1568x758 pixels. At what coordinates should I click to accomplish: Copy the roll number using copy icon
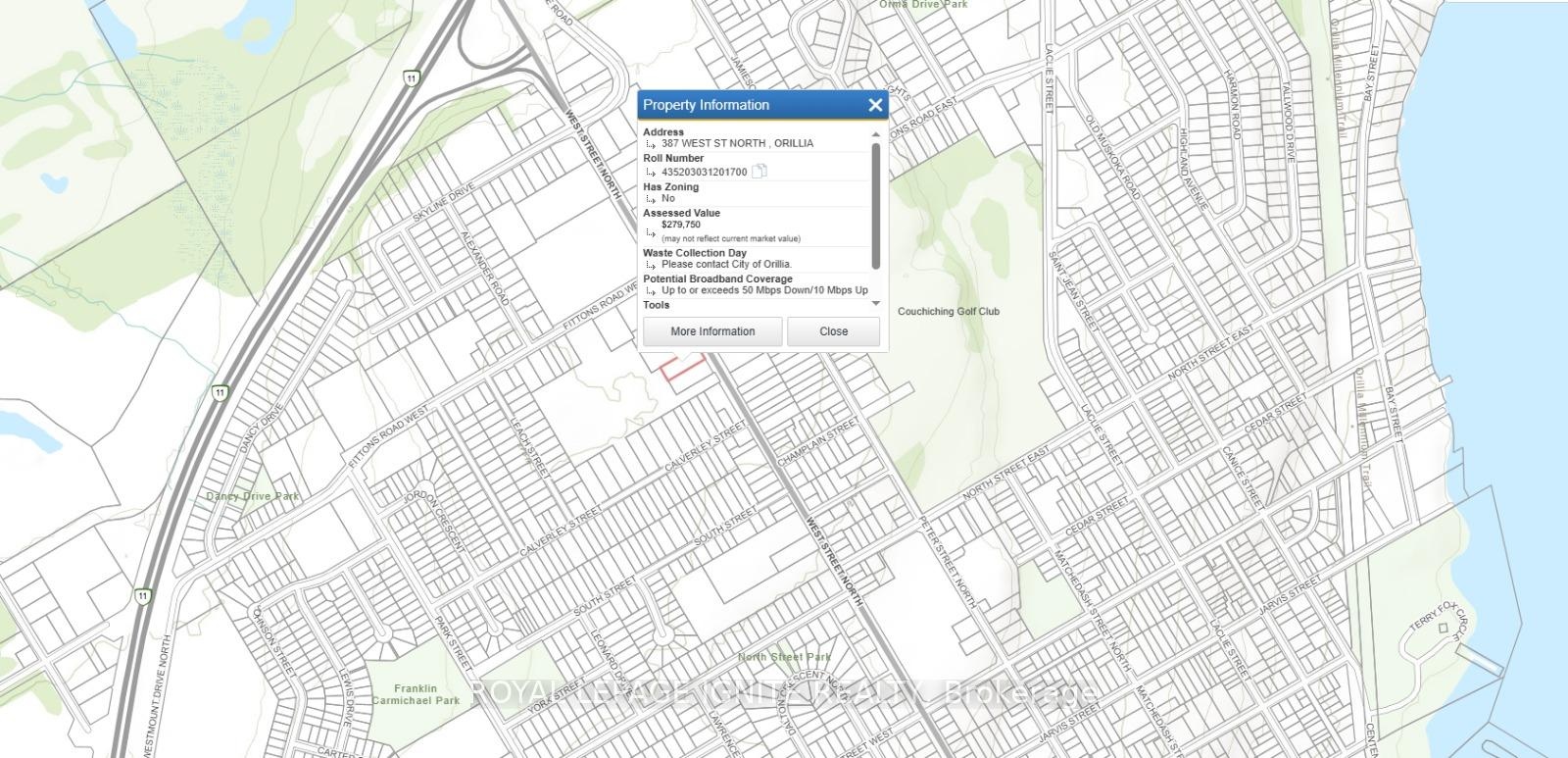click(759, 172)
